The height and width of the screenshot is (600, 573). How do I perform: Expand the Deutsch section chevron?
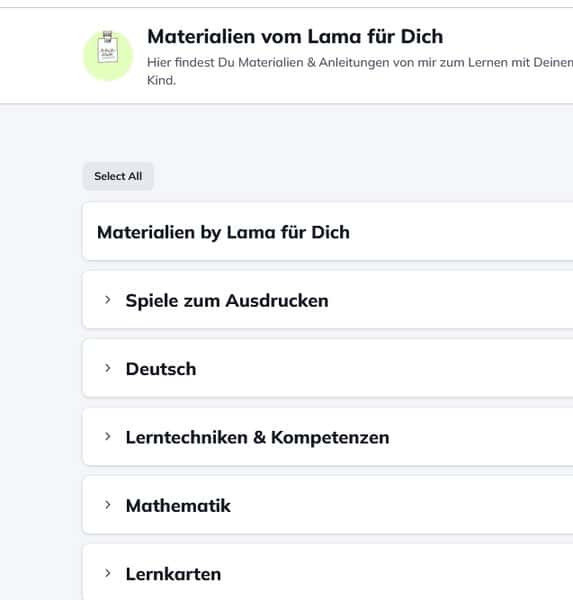coord(108,368)
